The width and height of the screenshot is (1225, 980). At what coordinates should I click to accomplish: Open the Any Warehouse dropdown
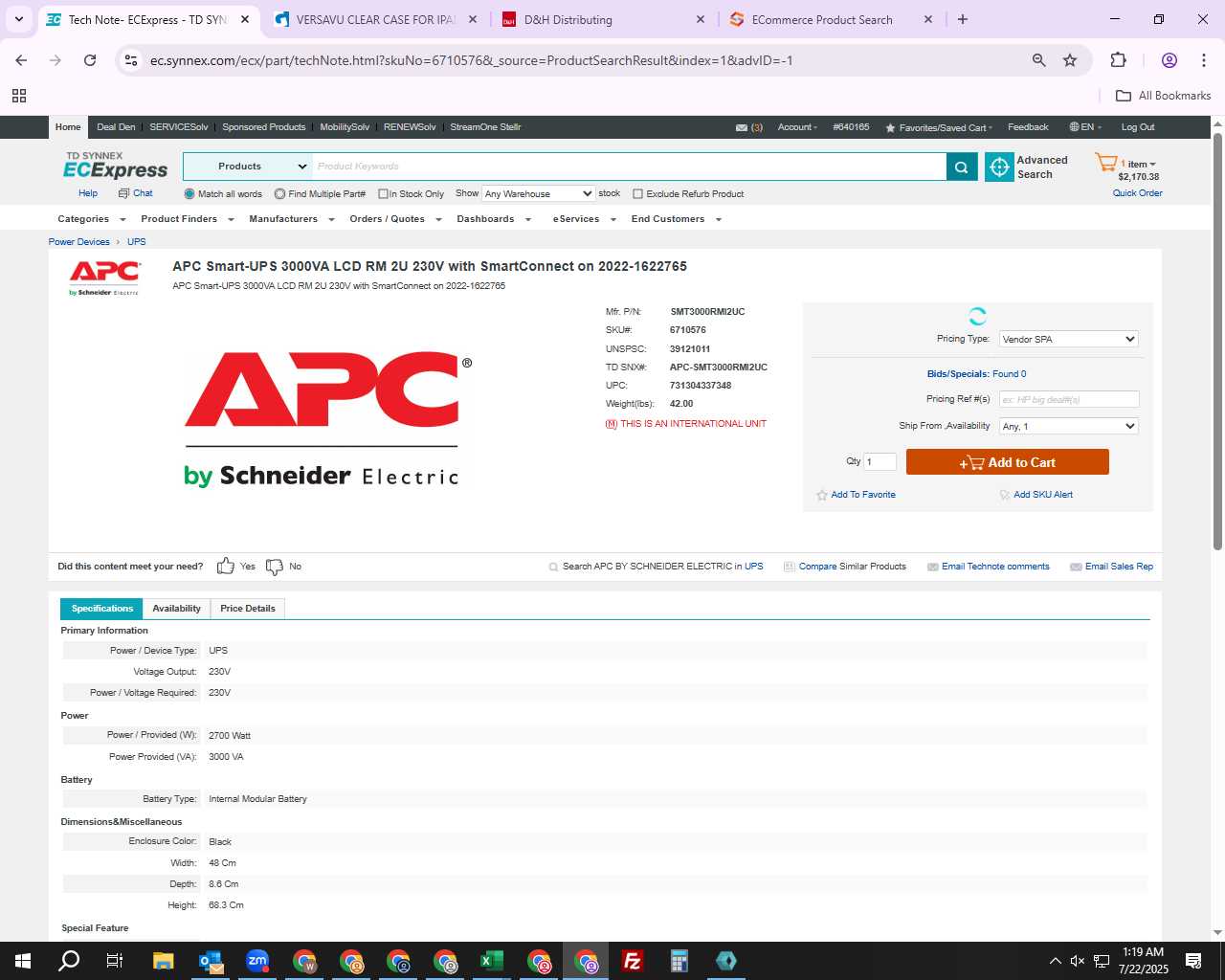click(x=538, y=193)
